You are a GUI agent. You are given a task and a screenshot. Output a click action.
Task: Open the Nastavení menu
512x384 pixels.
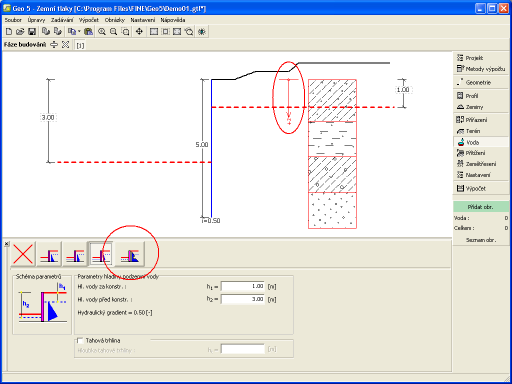coord(143,20)
